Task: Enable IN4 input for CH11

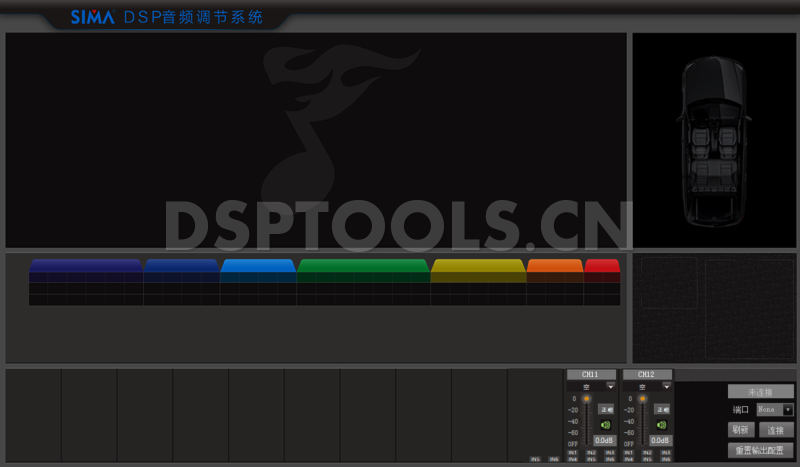Action: pos(572,459)
